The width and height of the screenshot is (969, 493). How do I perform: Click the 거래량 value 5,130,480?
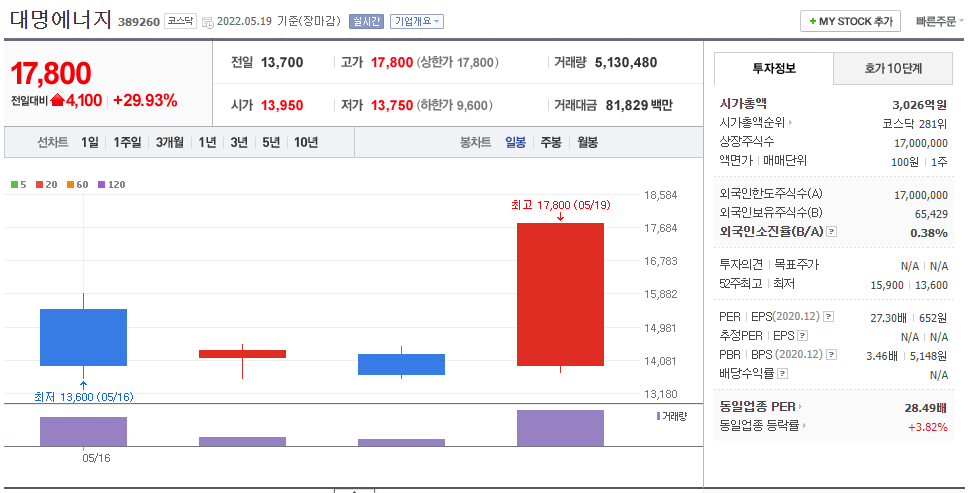pos(626,62)
